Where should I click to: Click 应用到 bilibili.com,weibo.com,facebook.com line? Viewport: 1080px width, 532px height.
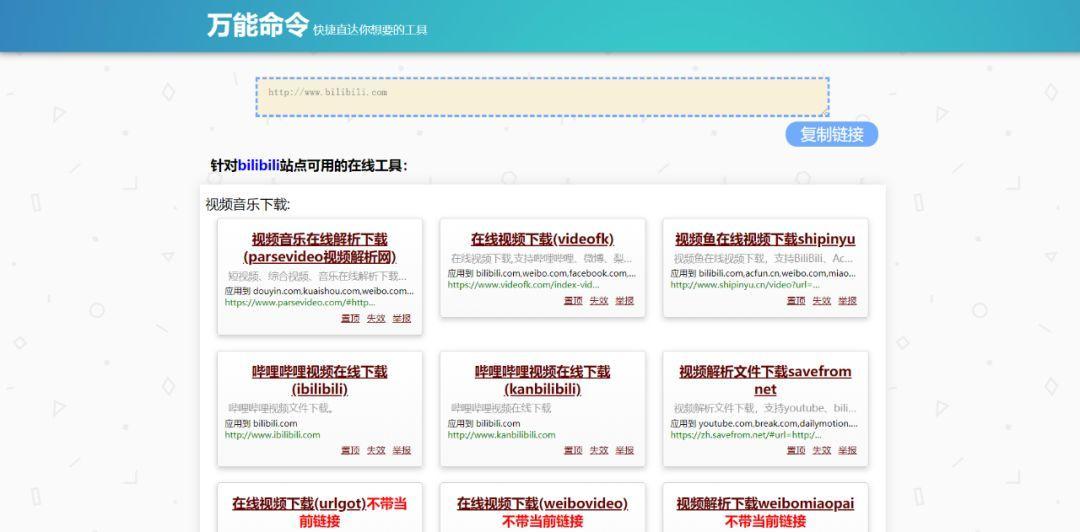pos(542,273)
